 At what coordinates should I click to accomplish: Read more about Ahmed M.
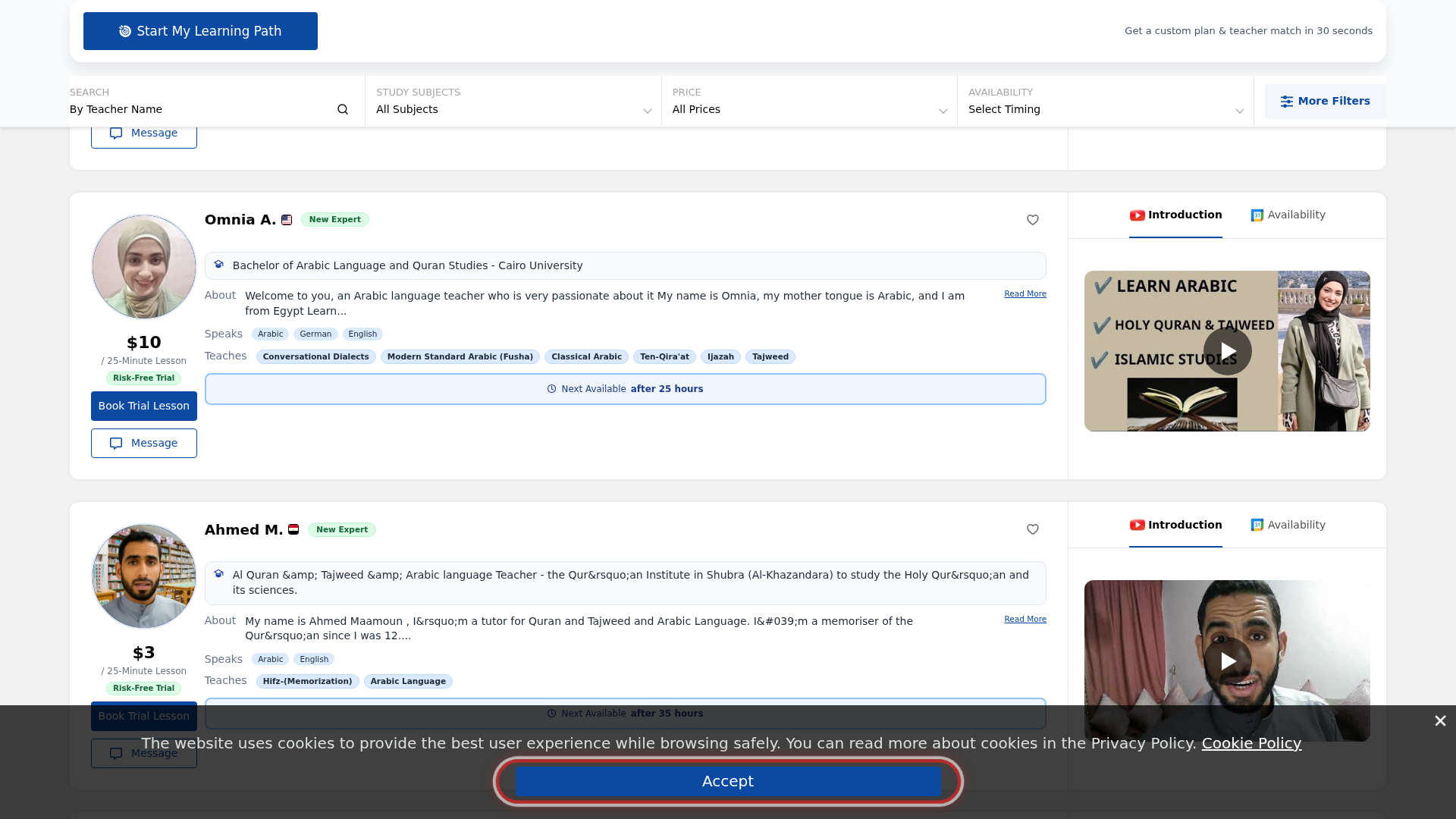pos(1025,620)
